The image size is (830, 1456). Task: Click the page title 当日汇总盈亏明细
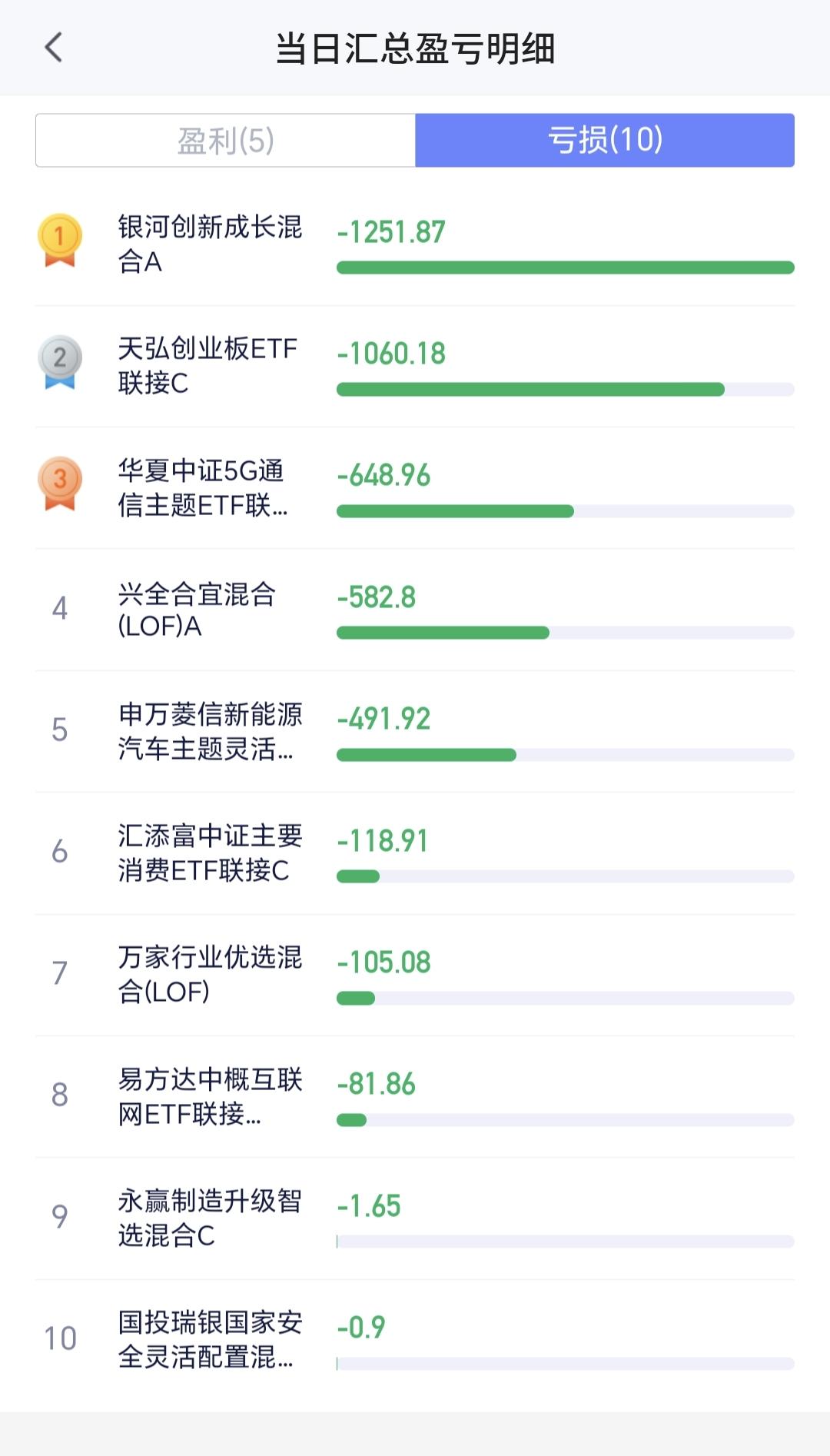pyautogui.click(x=415, y=48)
